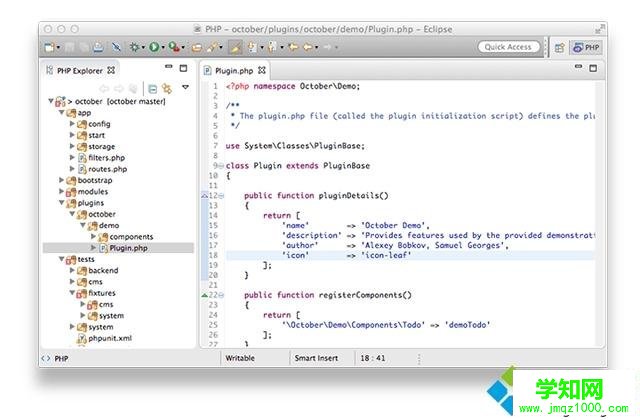
Task: Click the cursor position 18 : 41 status
Action: coord(373,358)
